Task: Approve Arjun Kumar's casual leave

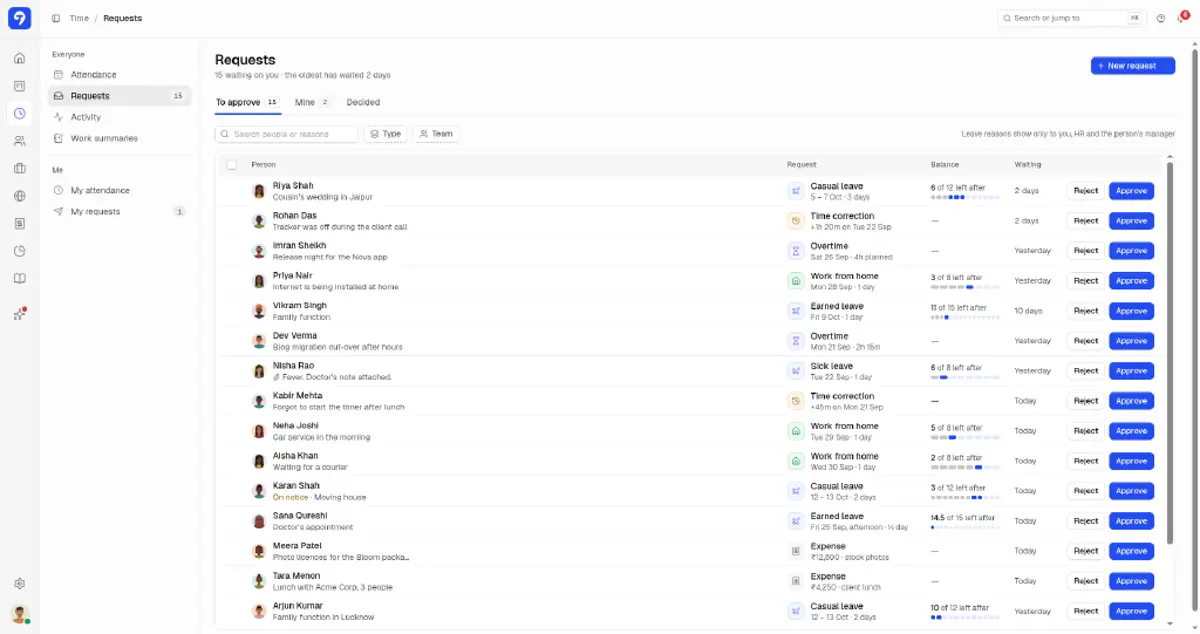Action: (1131, 611)
